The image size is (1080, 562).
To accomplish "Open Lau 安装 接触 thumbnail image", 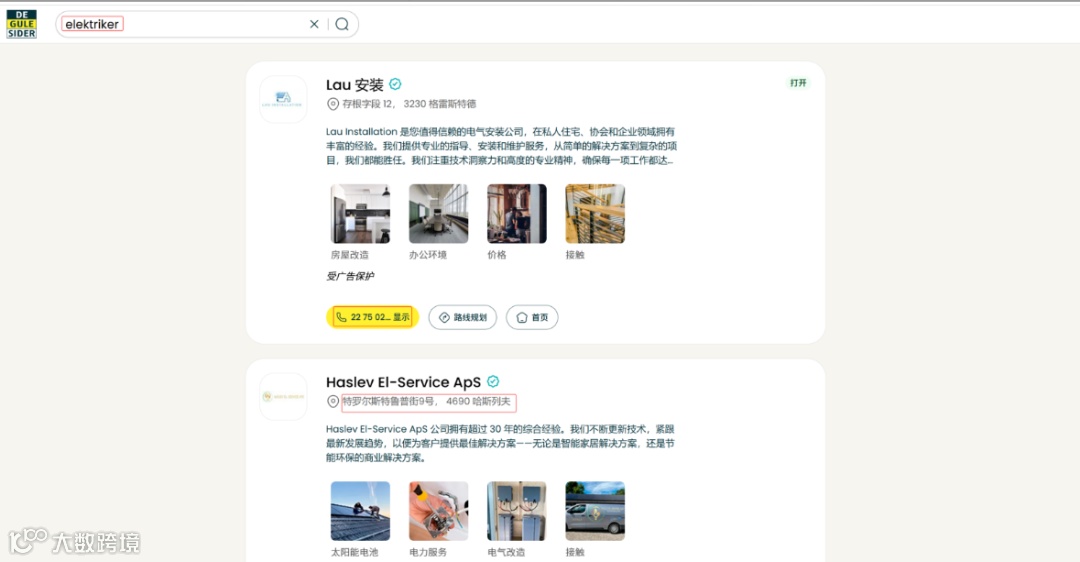I will click(595, 214).
